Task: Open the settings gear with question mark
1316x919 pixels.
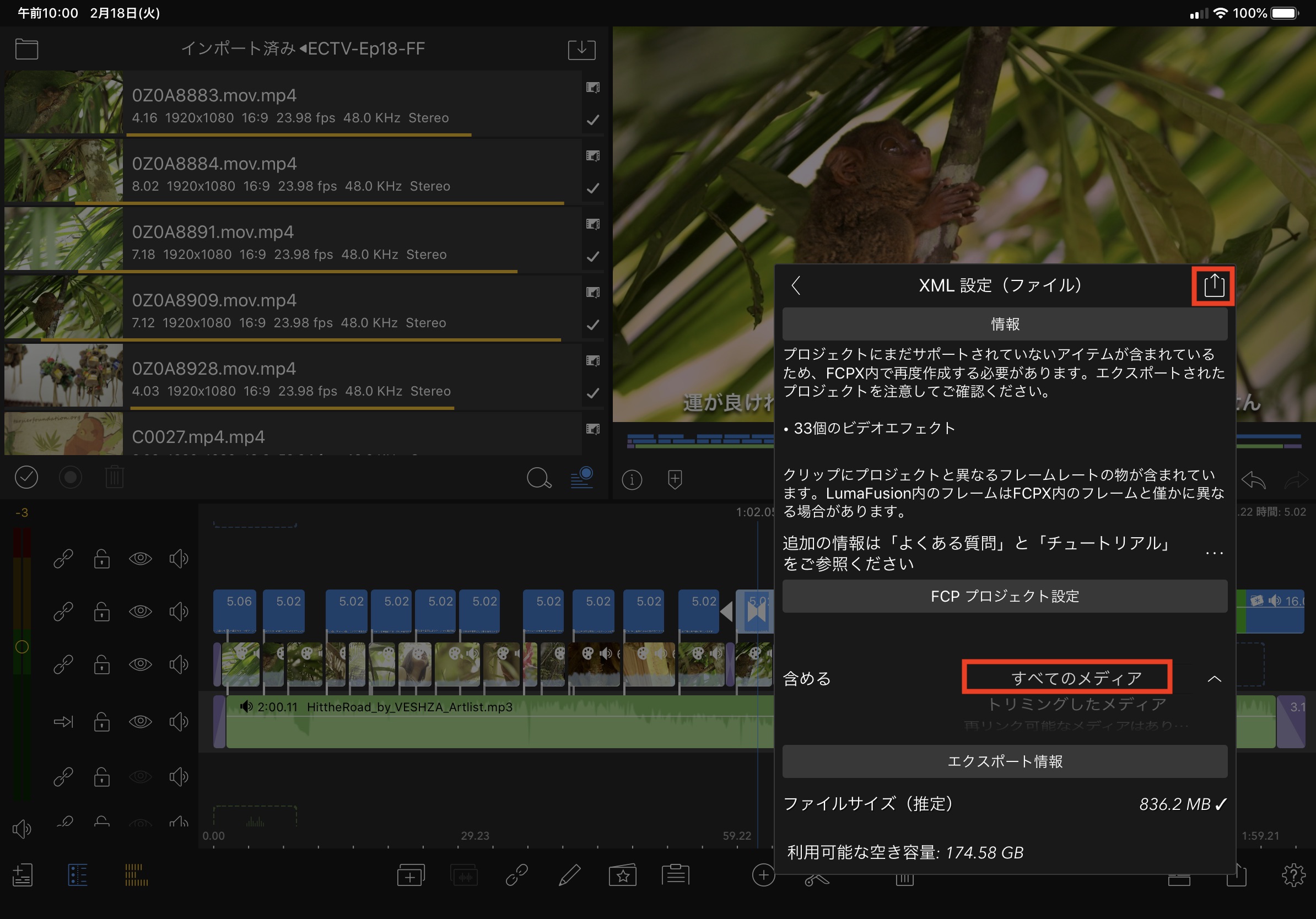Action: pos(1292,875)
